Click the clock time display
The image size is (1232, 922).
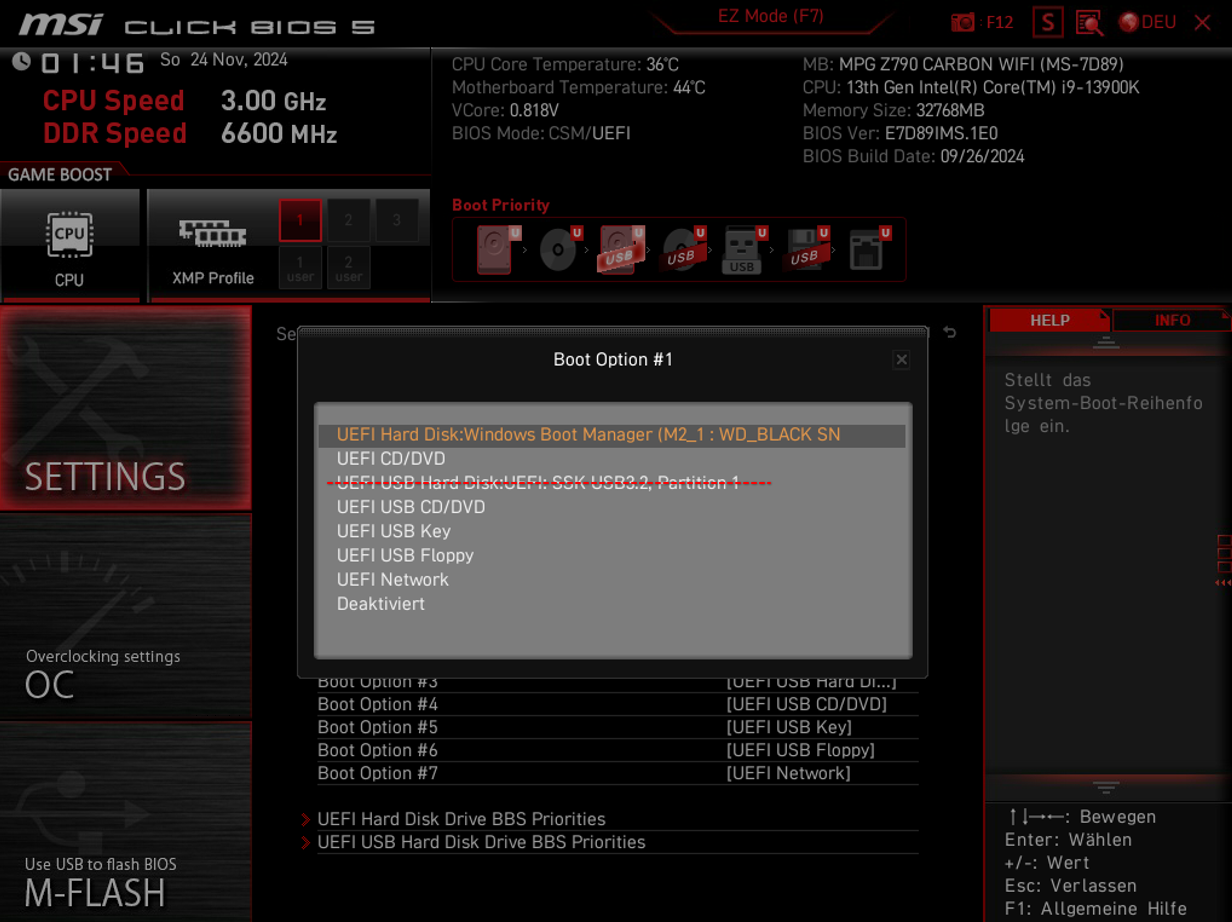coord(93,63)
